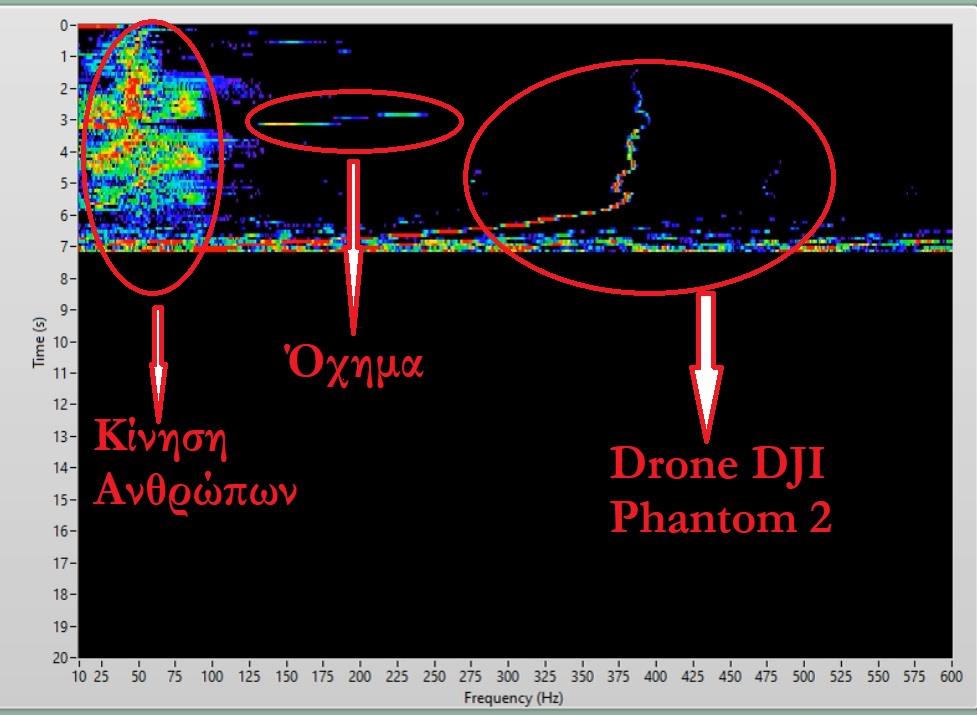The image size is (977, 715).
Task: Click the 600 maximum label on Frequency axis
Action: point(952,677)
